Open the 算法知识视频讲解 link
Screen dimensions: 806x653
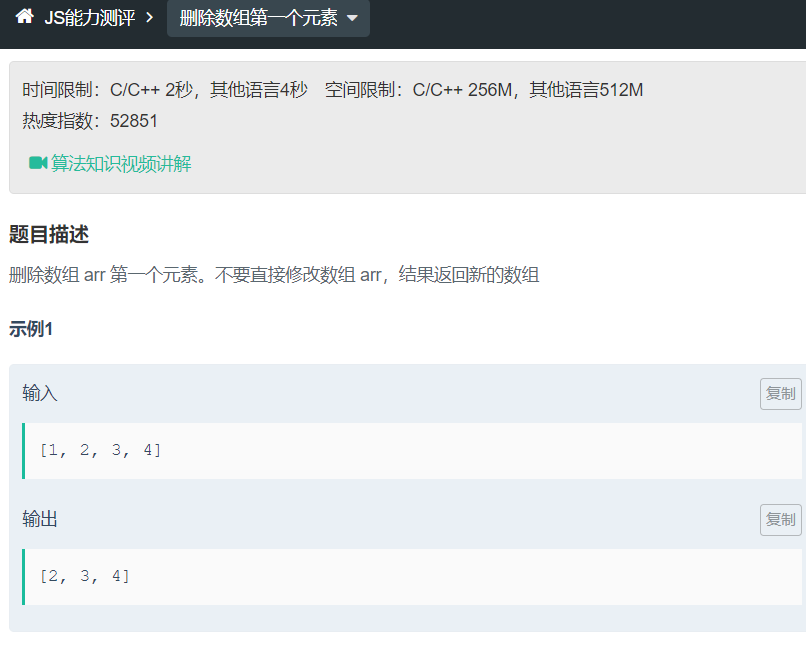[121, 164]
